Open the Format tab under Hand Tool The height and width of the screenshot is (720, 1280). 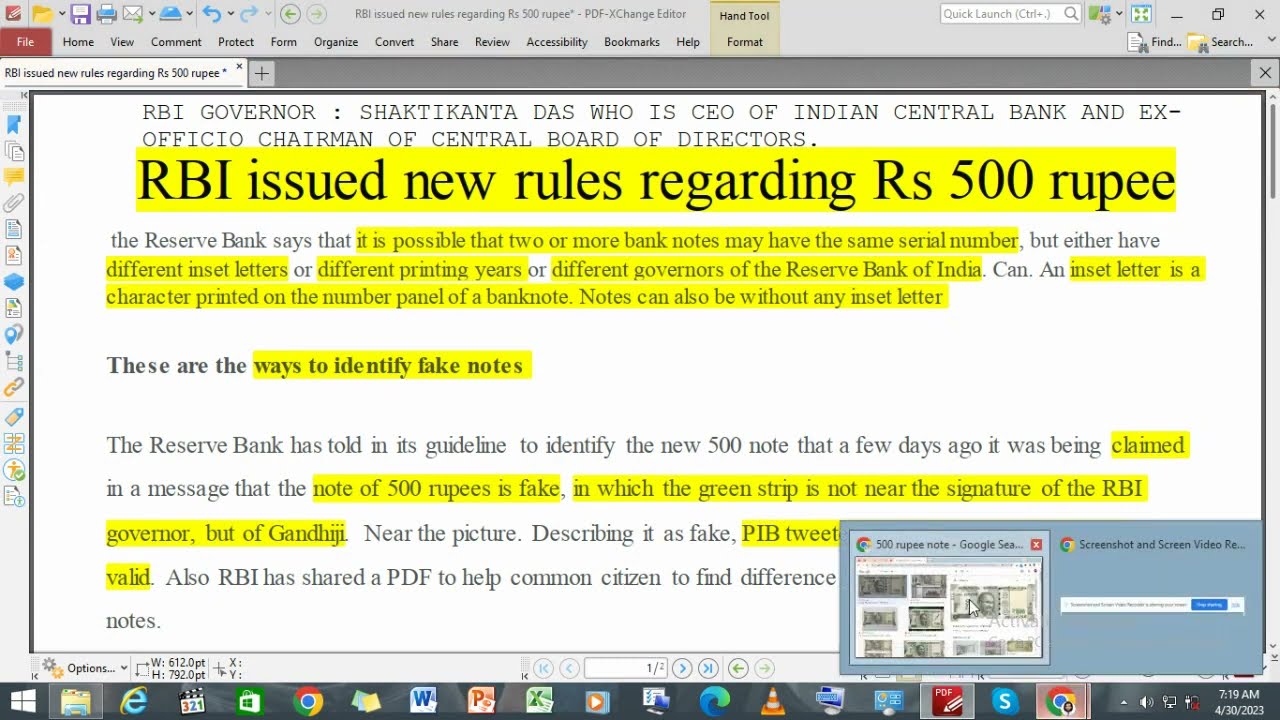point(745,42)
